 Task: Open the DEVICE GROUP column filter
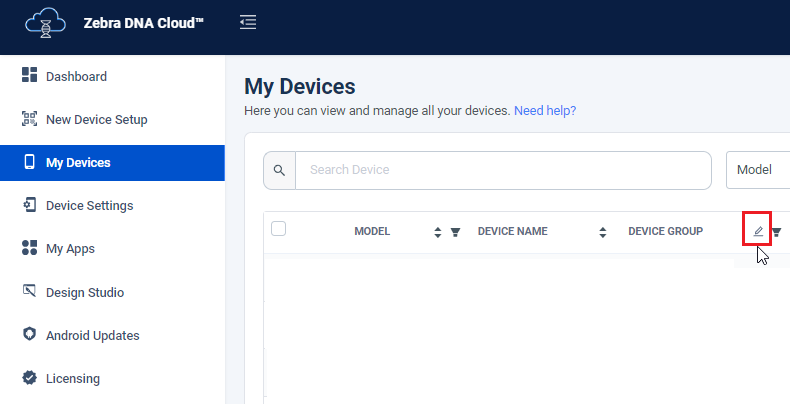click(x=776, y=232)
